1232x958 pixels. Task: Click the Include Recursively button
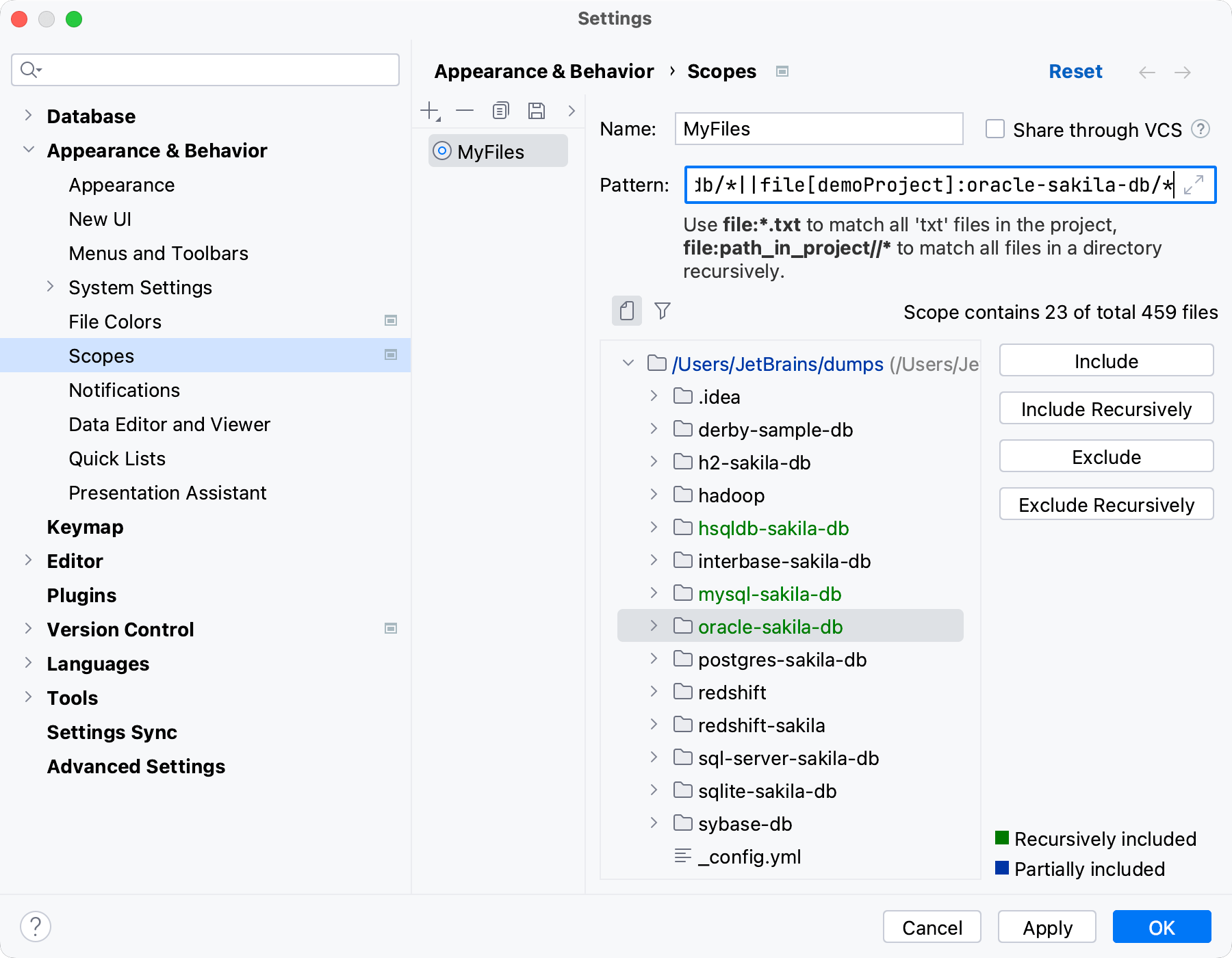tap(1105, 408)
